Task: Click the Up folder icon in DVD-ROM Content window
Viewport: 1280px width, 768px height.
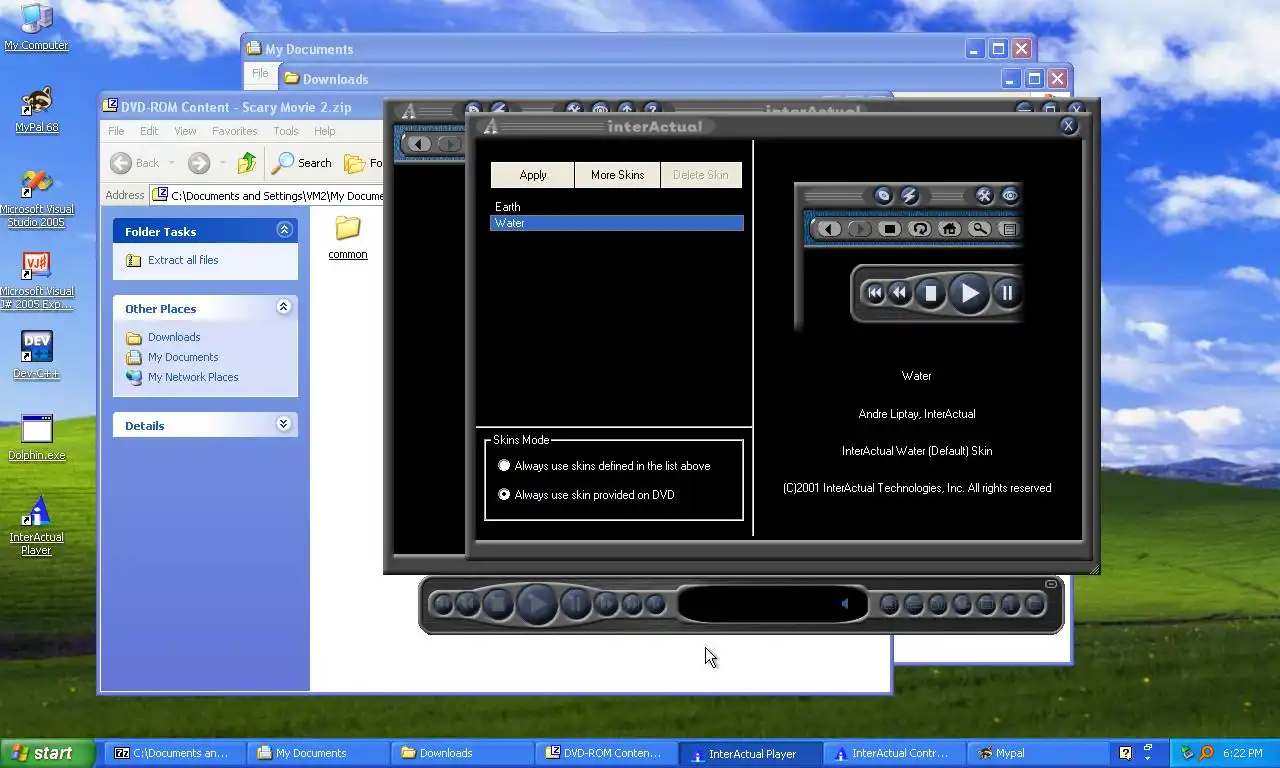Action: coord(247,162)
